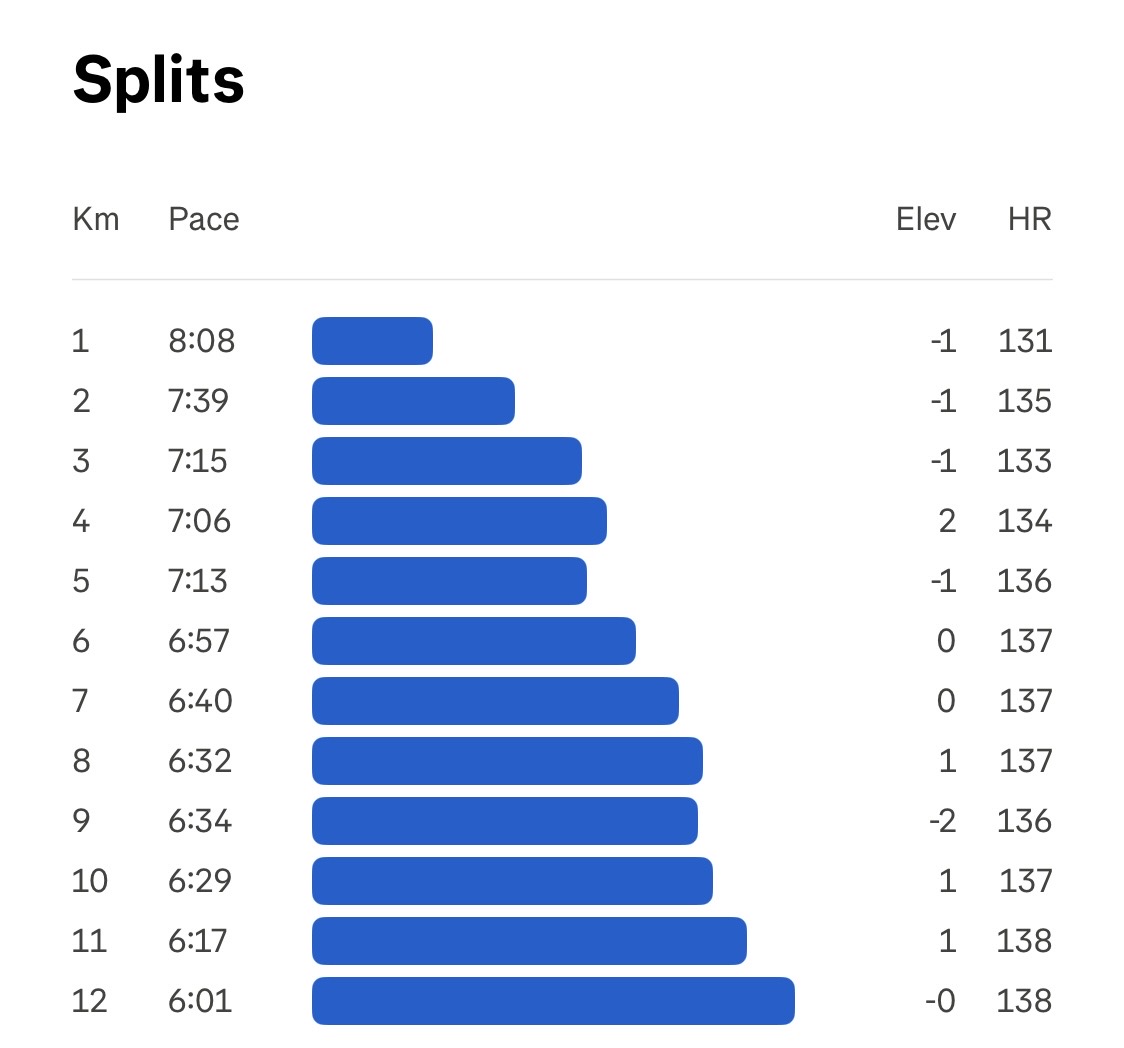Click the longest bar for kilometer 12

click(553, 1001)
